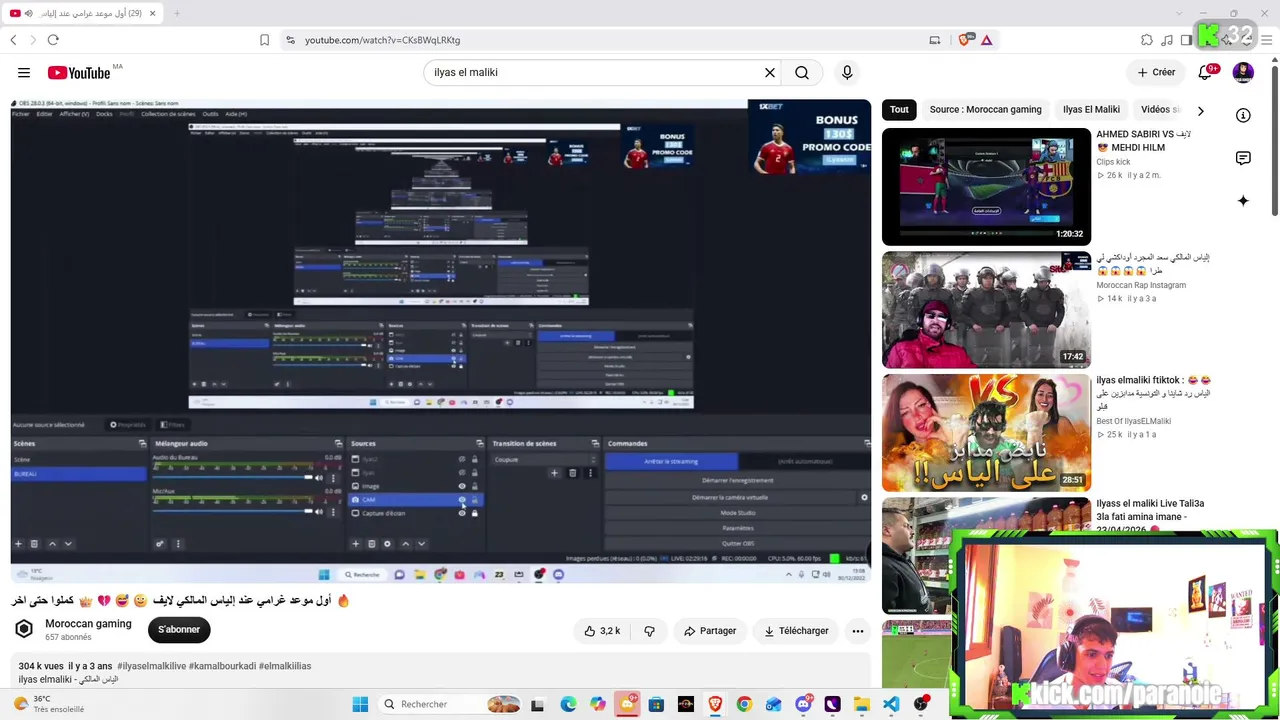Open the comments panel icon on the right
This screenshot has width=1280, height=720.
[1243, 158]
